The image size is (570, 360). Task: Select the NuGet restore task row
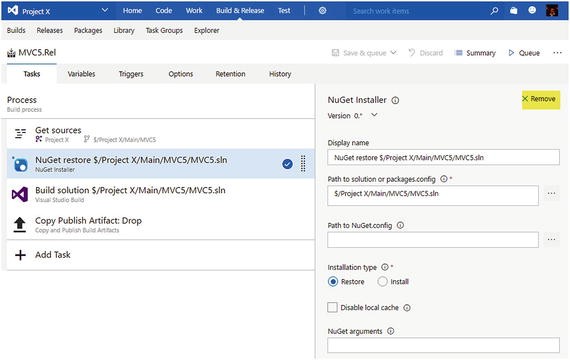(x=160, y=163)
